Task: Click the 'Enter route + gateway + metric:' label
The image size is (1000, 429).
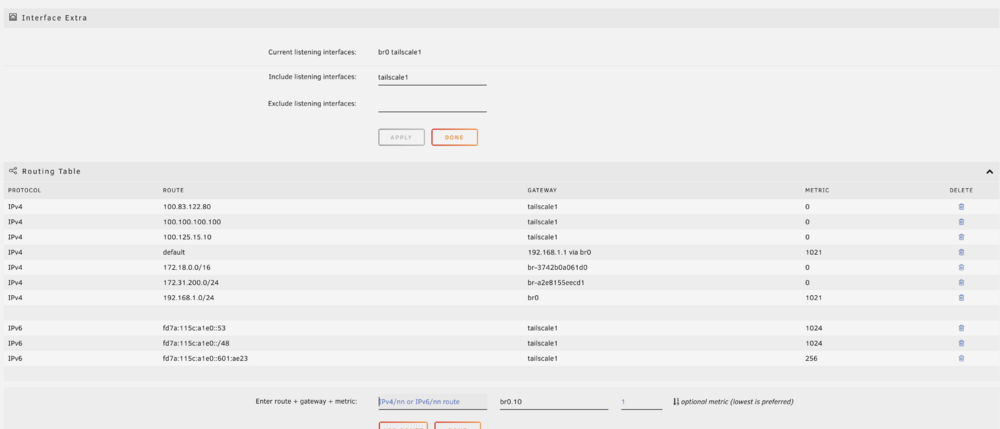Action: (x=306, y=402)
